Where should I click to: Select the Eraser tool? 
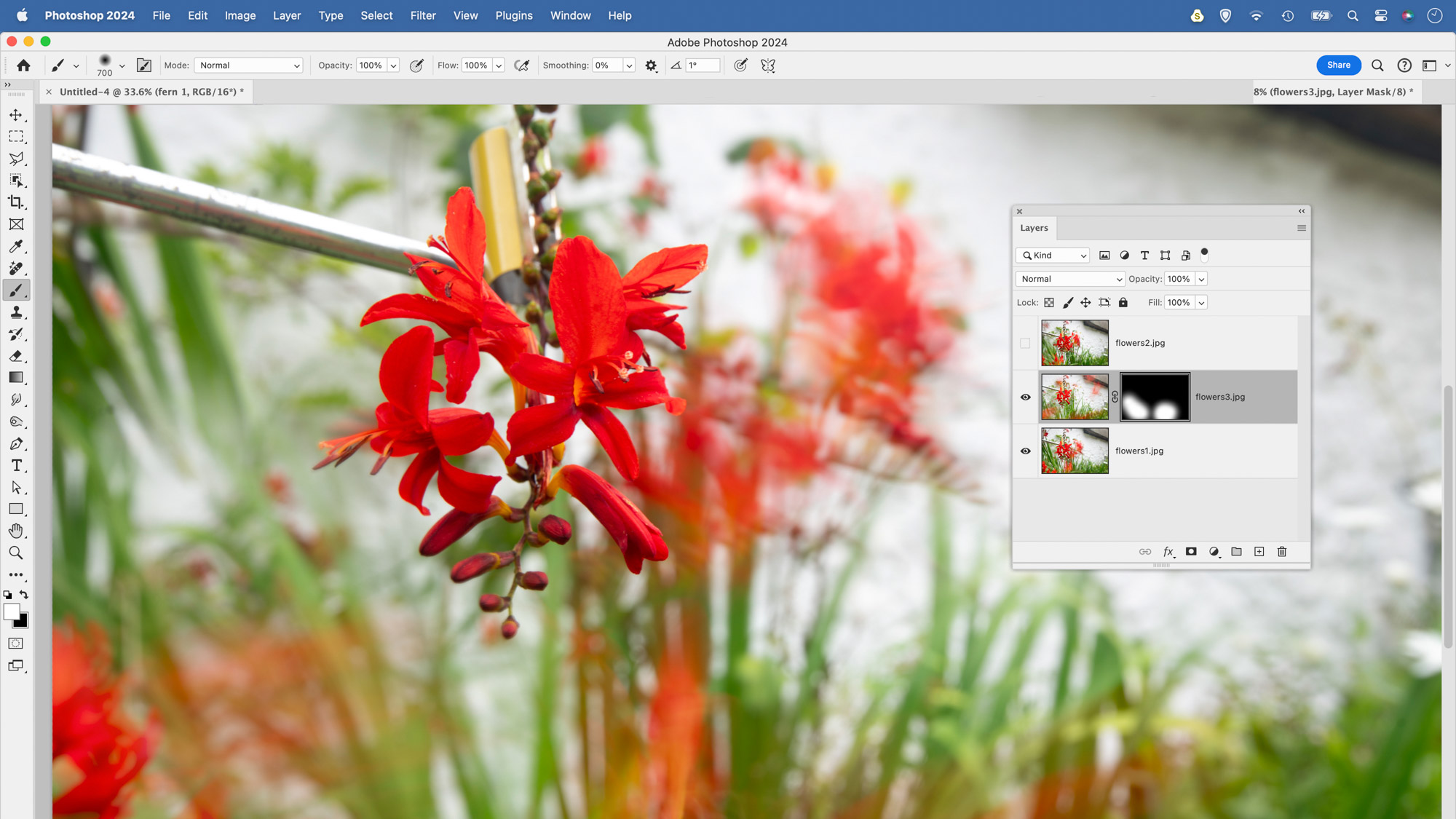[x=16, y=356]
